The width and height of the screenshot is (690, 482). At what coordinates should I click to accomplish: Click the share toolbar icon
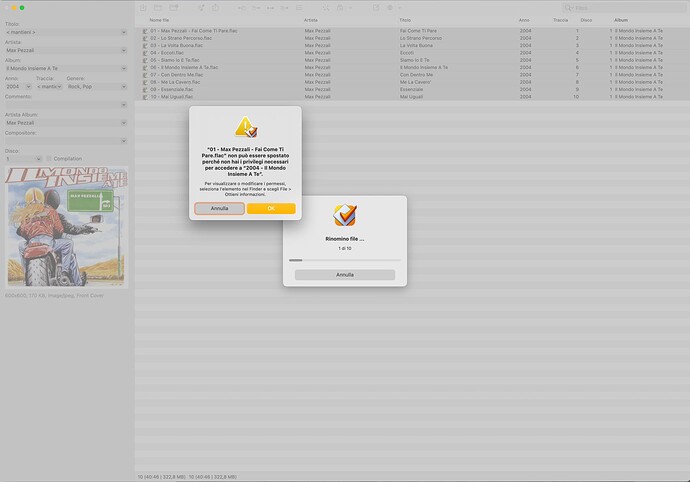tap(215, 7)
